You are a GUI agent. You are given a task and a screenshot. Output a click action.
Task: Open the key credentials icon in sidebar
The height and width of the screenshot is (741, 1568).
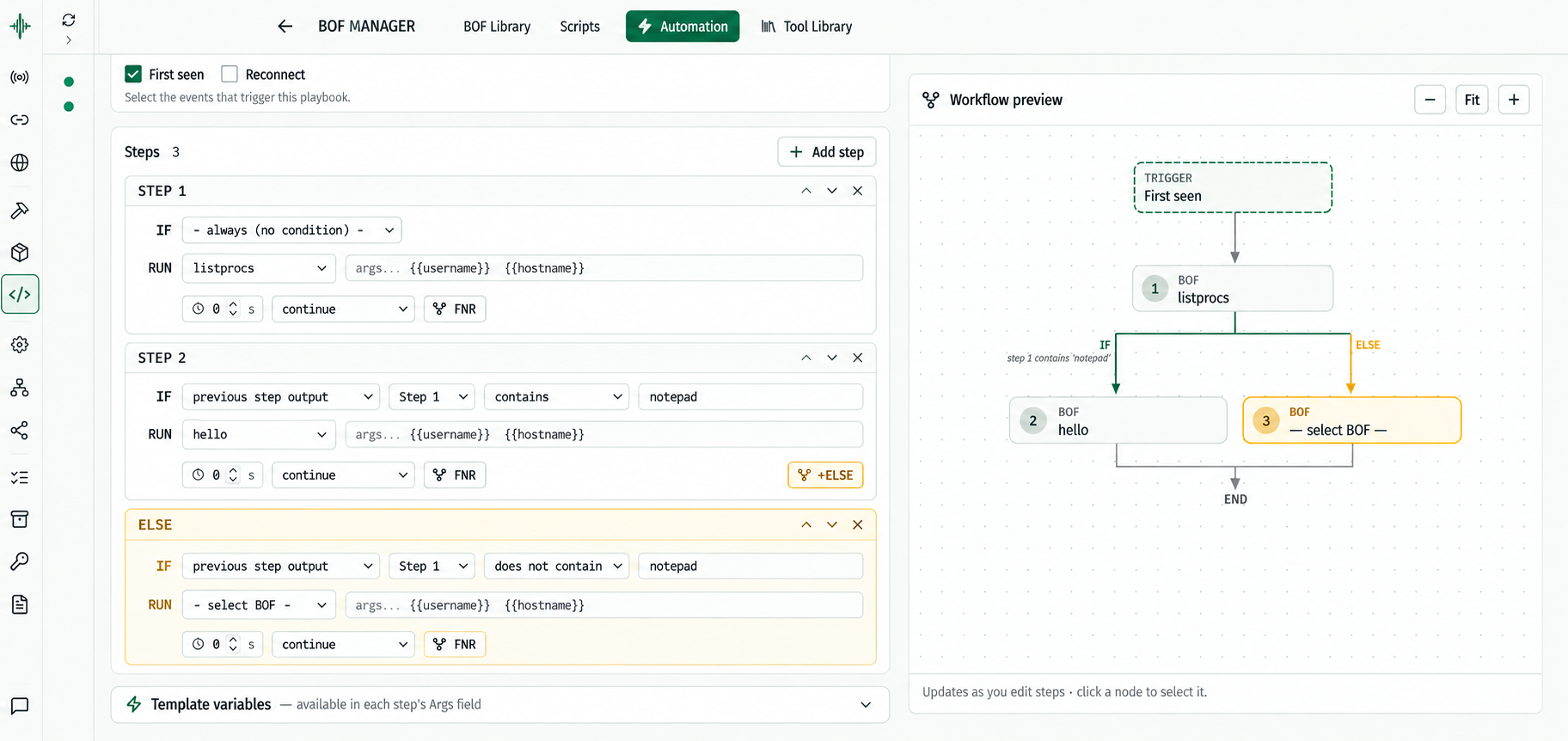(20, 561)
